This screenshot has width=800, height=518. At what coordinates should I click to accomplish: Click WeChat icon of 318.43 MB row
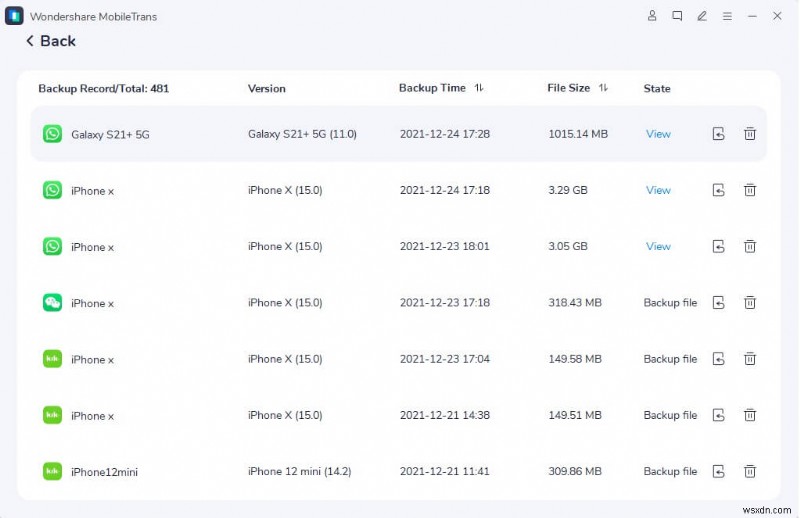(x=52, y=302)
